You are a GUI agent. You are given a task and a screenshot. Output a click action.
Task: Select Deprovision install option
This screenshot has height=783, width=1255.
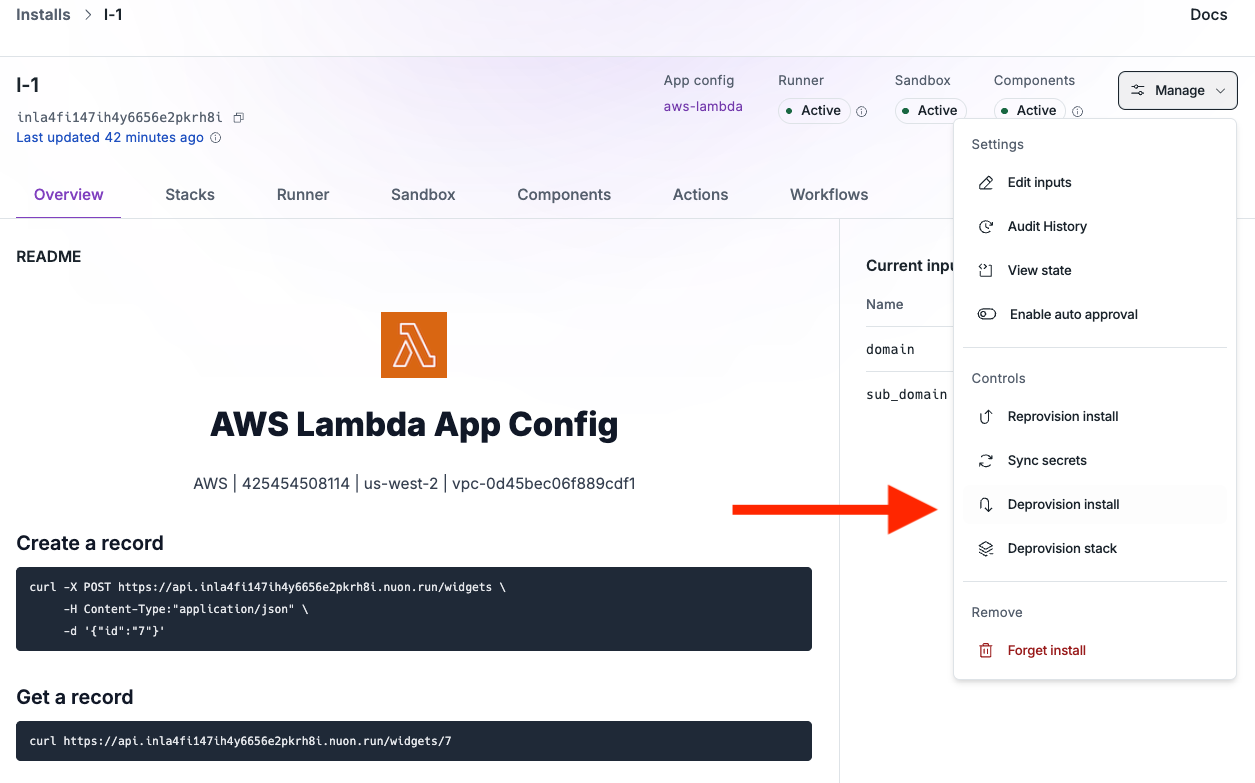point(1095,505)
